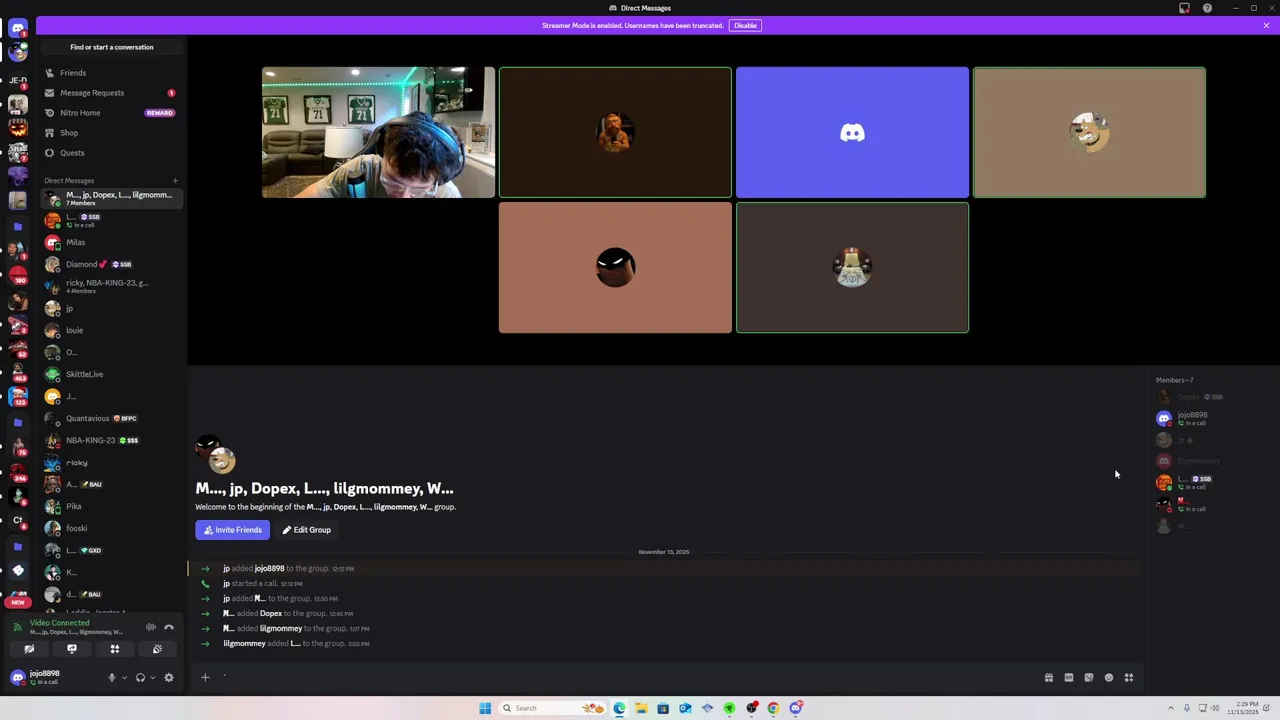The width and height of the screenshot is (1280, 720).
Task: Deafen with the headphones icon
Action: coord(140,677)
